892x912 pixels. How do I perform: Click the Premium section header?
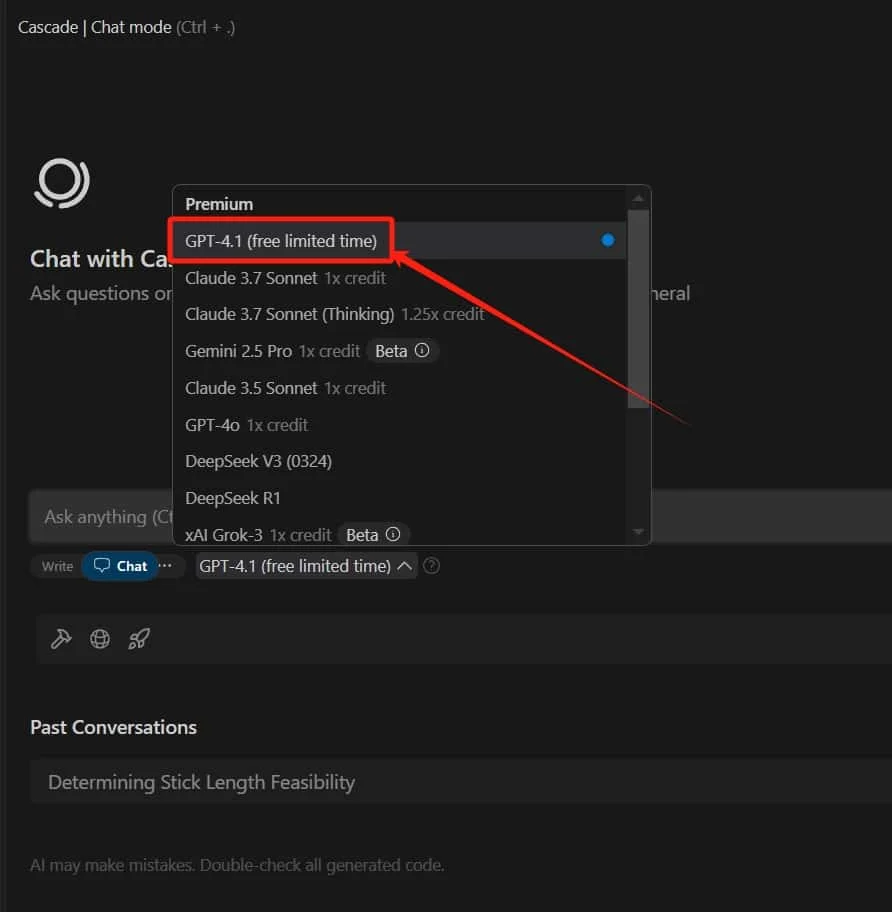click(x=219, y=204)
